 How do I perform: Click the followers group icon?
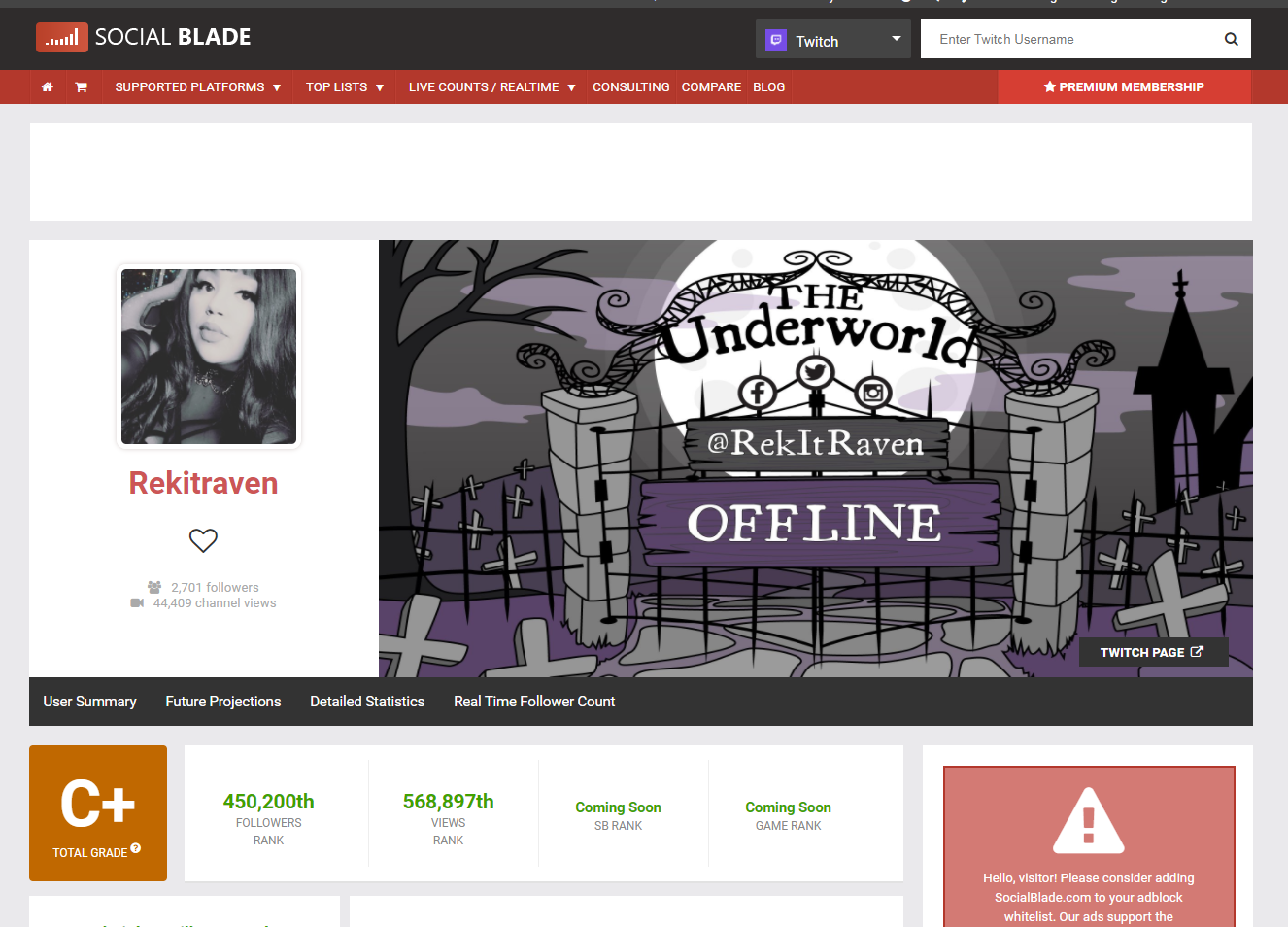(x=154, y=587)
